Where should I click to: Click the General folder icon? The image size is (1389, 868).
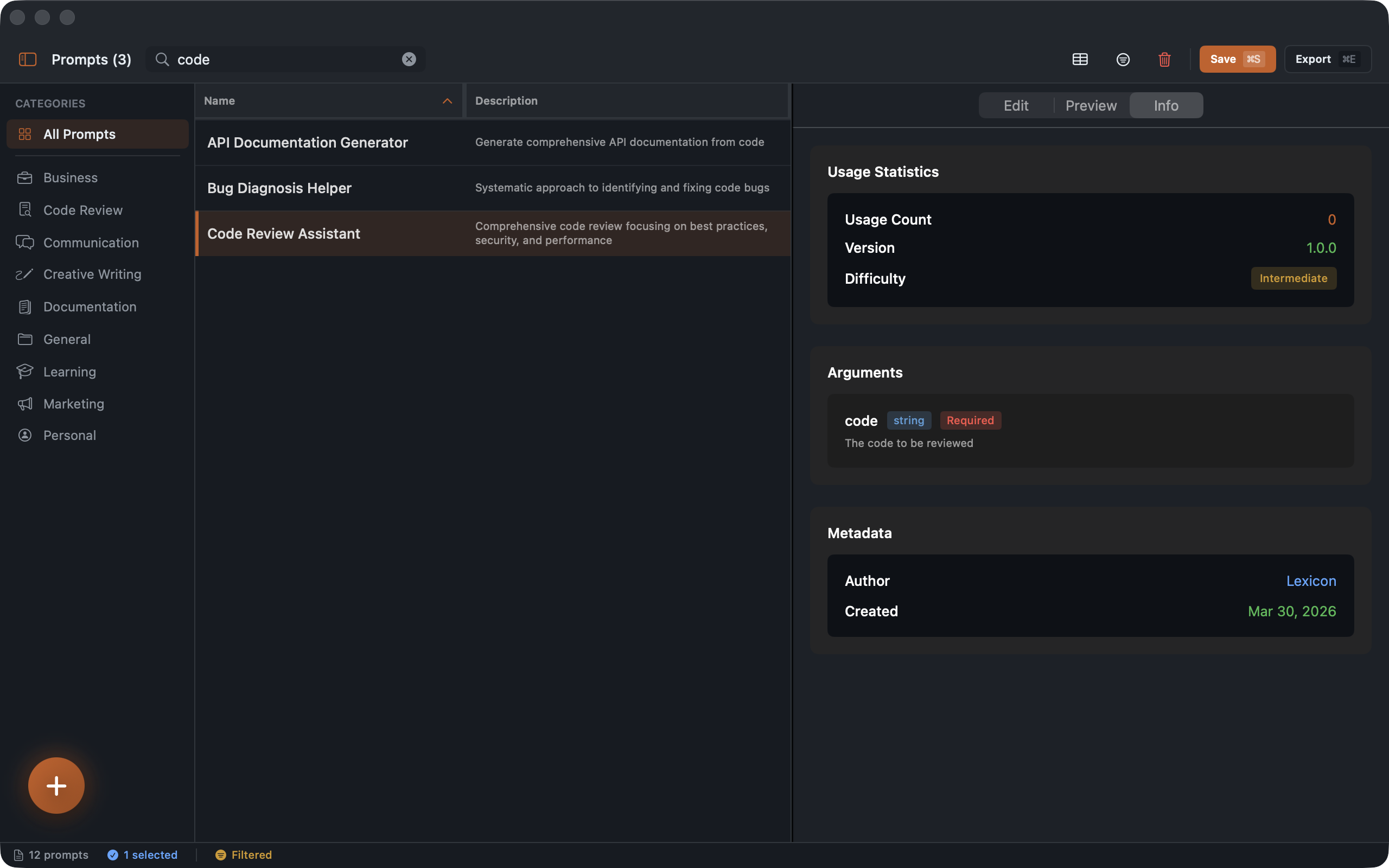(24, 339)
